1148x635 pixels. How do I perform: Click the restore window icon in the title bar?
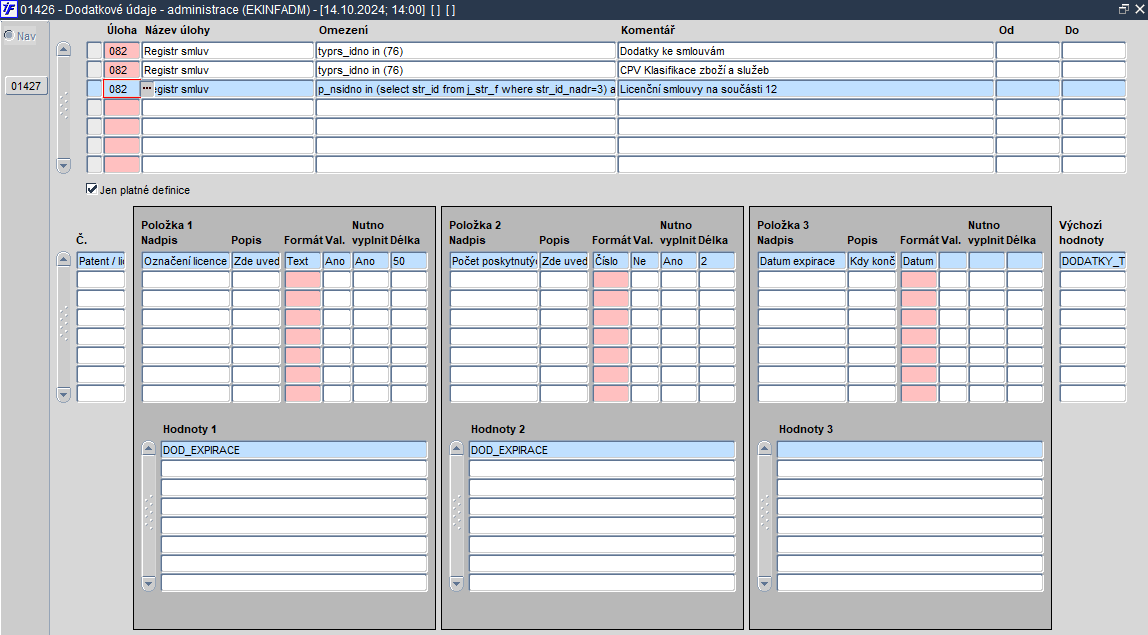[1124, 9]
